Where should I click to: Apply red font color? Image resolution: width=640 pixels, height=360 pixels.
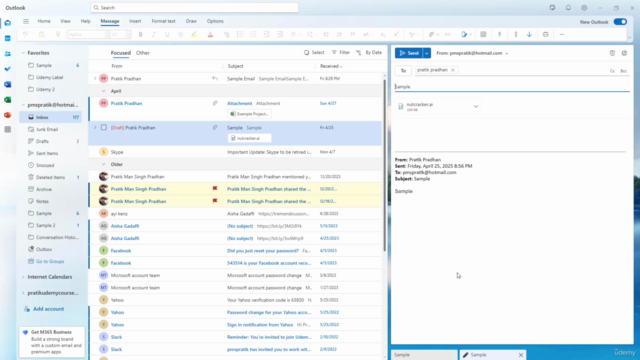[x=210, y=35]
